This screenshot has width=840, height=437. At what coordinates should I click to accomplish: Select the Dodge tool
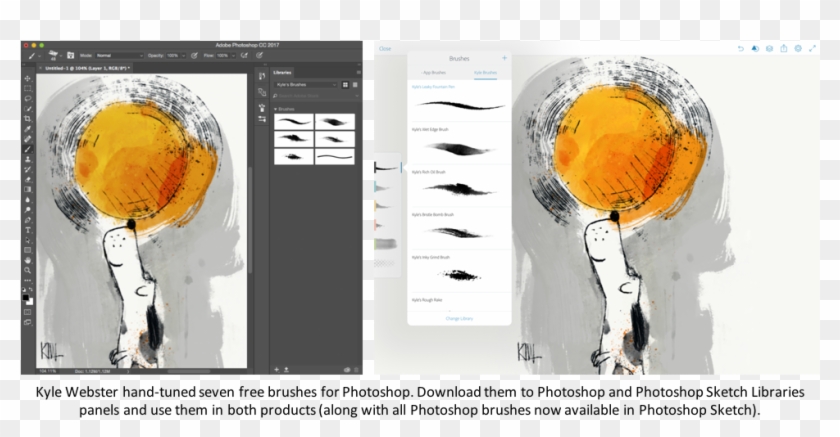tap(27, 210)
